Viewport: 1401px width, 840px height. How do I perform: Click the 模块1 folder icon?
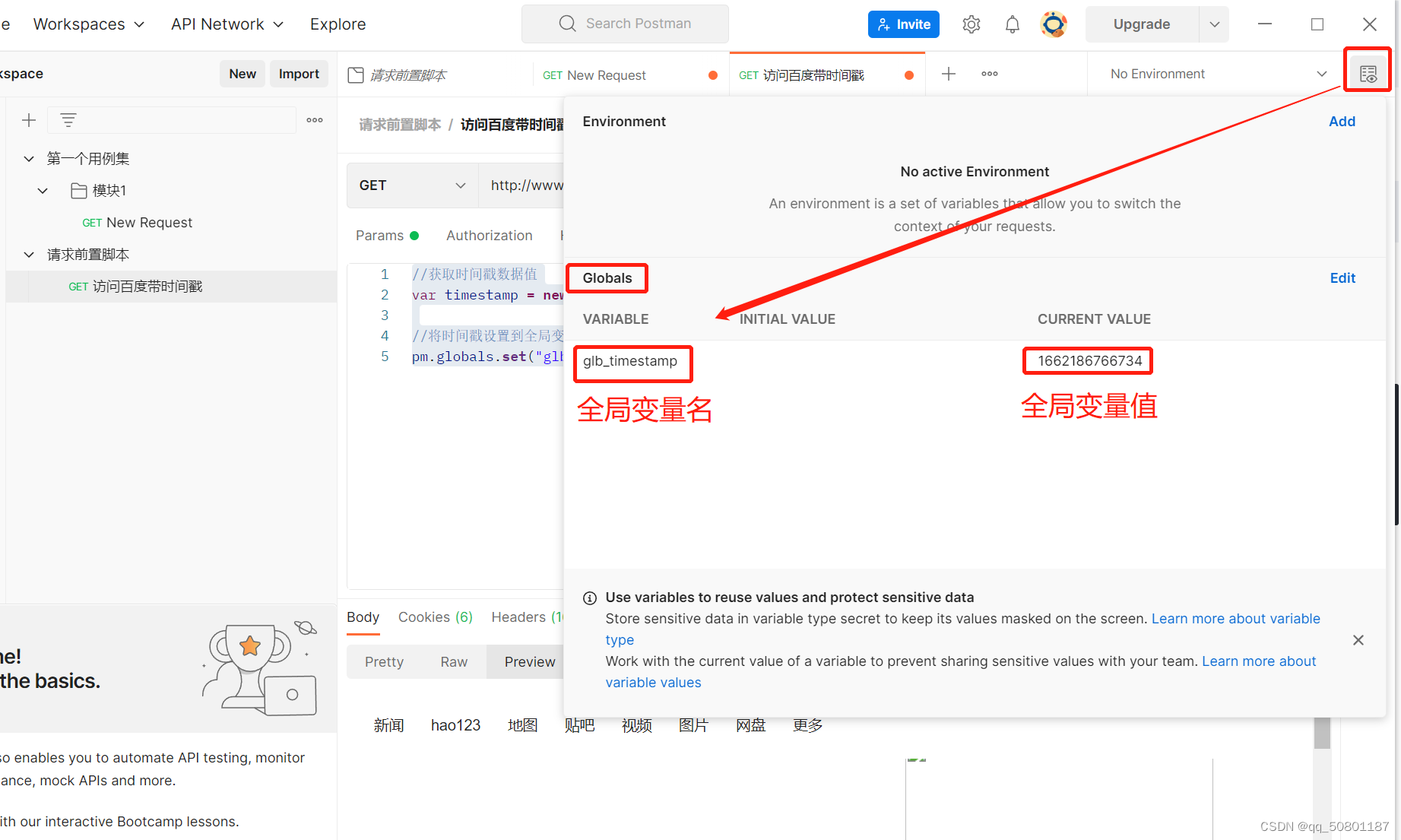pos(78,191)
